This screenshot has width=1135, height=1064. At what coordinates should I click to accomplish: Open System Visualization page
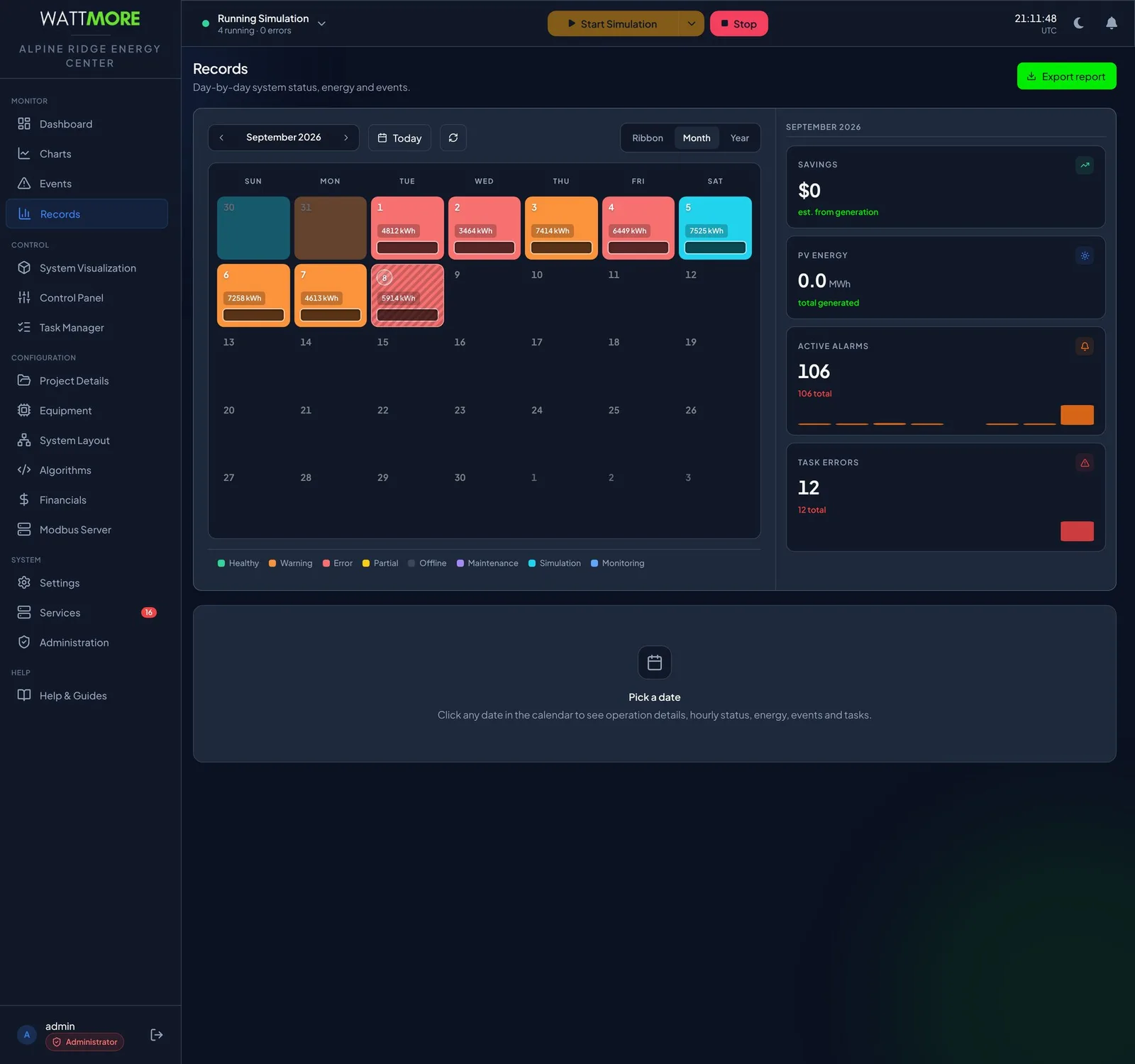pyautogui.click(x=87, y=268)
